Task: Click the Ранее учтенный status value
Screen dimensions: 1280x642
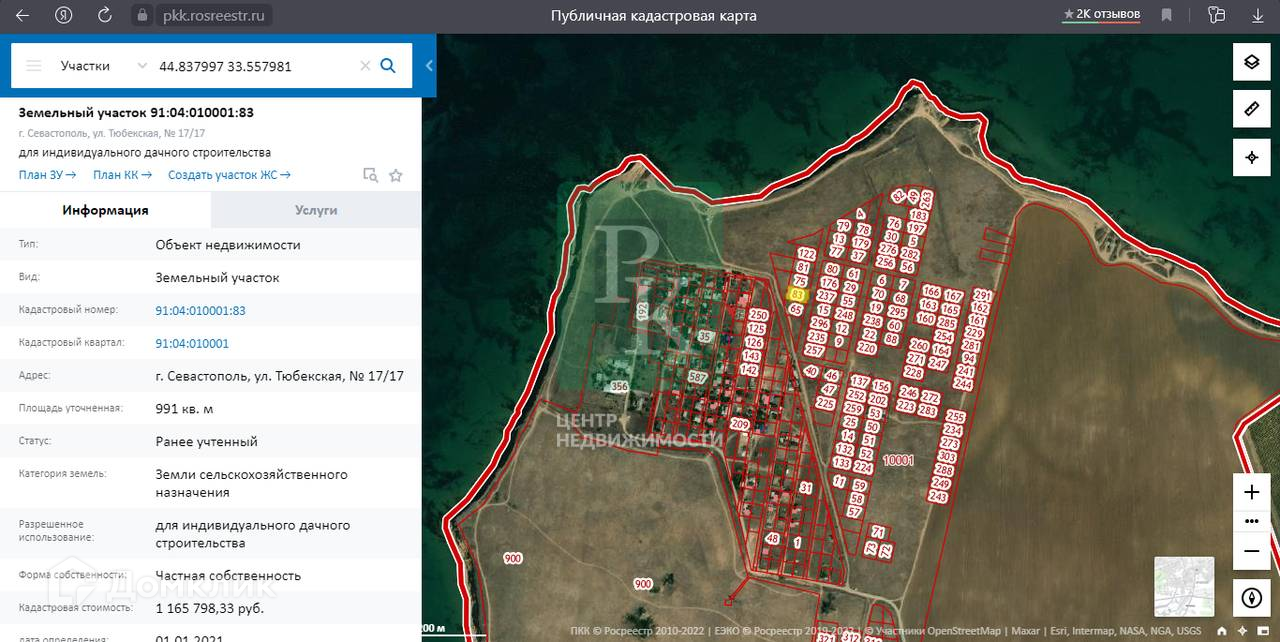Action: click(x=206, y=441)
